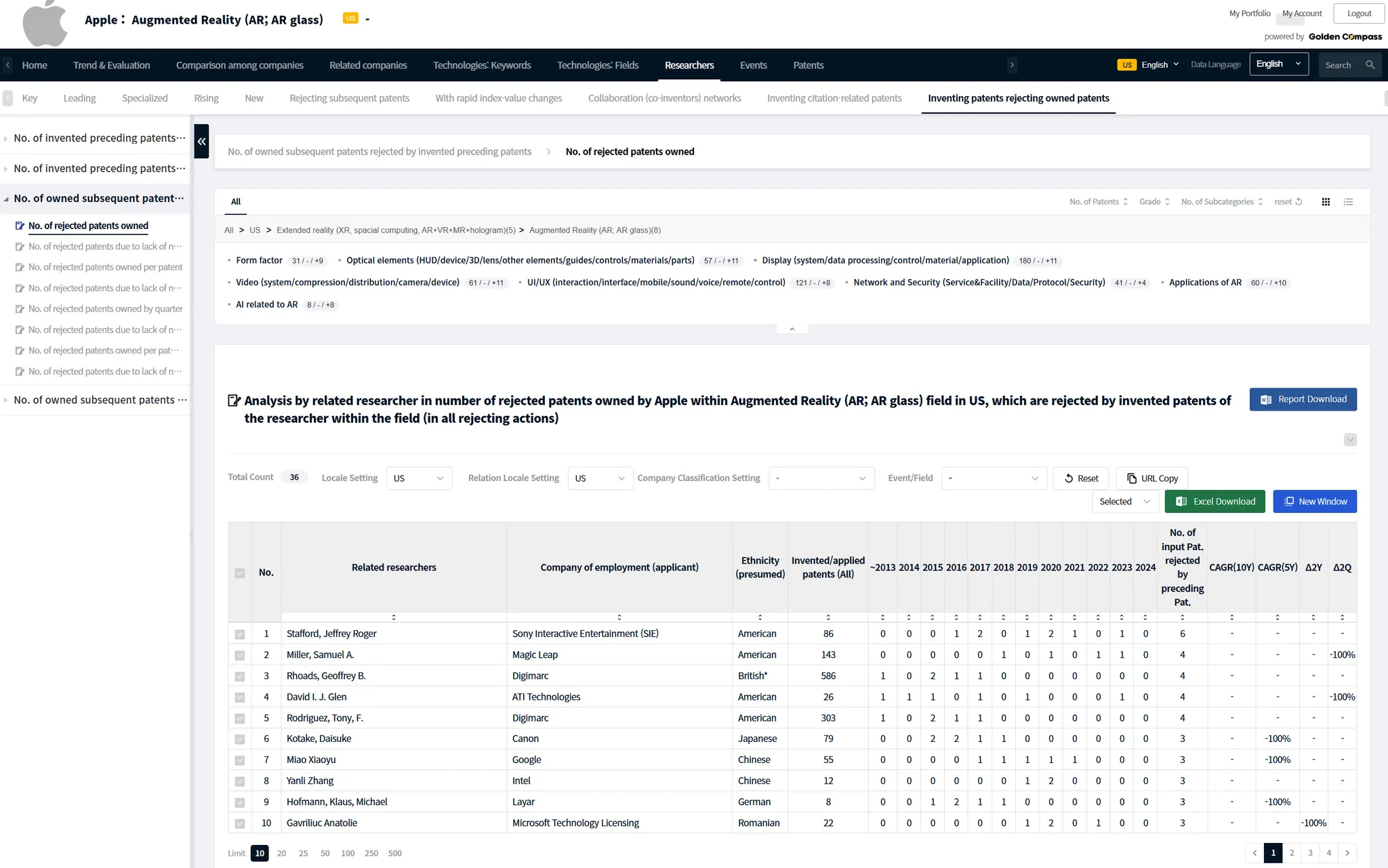Click the reset refresh icon in filter bar
This screenshot has width=1388, height=868.
1299,202
